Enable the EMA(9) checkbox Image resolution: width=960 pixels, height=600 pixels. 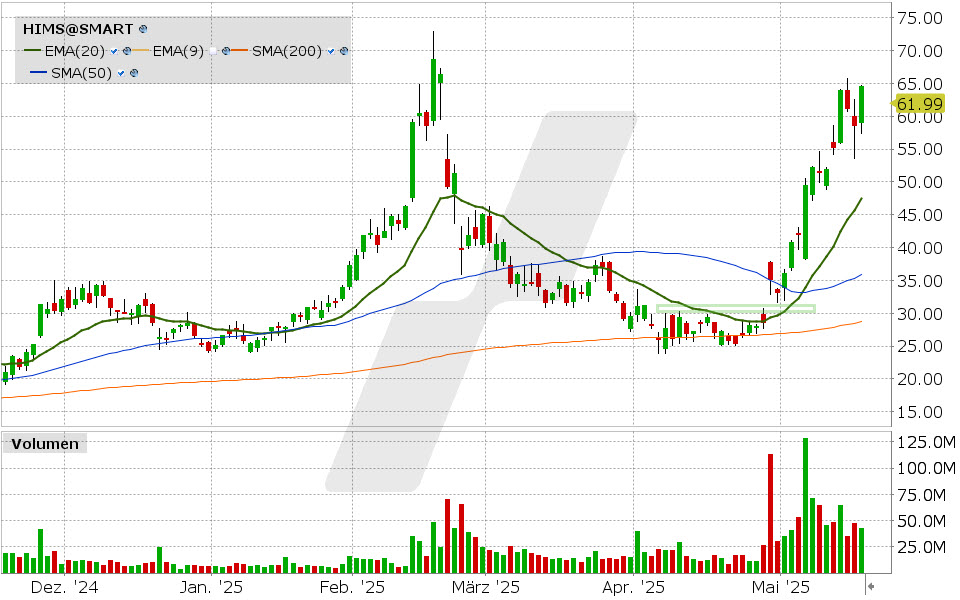(x=213, y=51)
